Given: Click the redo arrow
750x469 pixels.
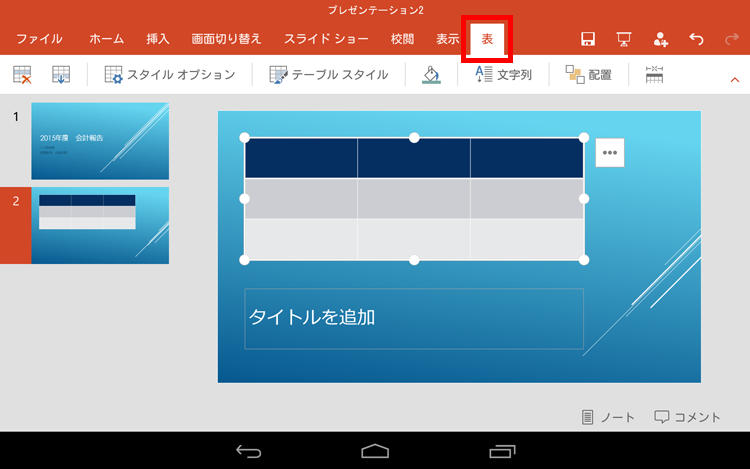Looking at the screenshot, I should click(x=732, y=40).
